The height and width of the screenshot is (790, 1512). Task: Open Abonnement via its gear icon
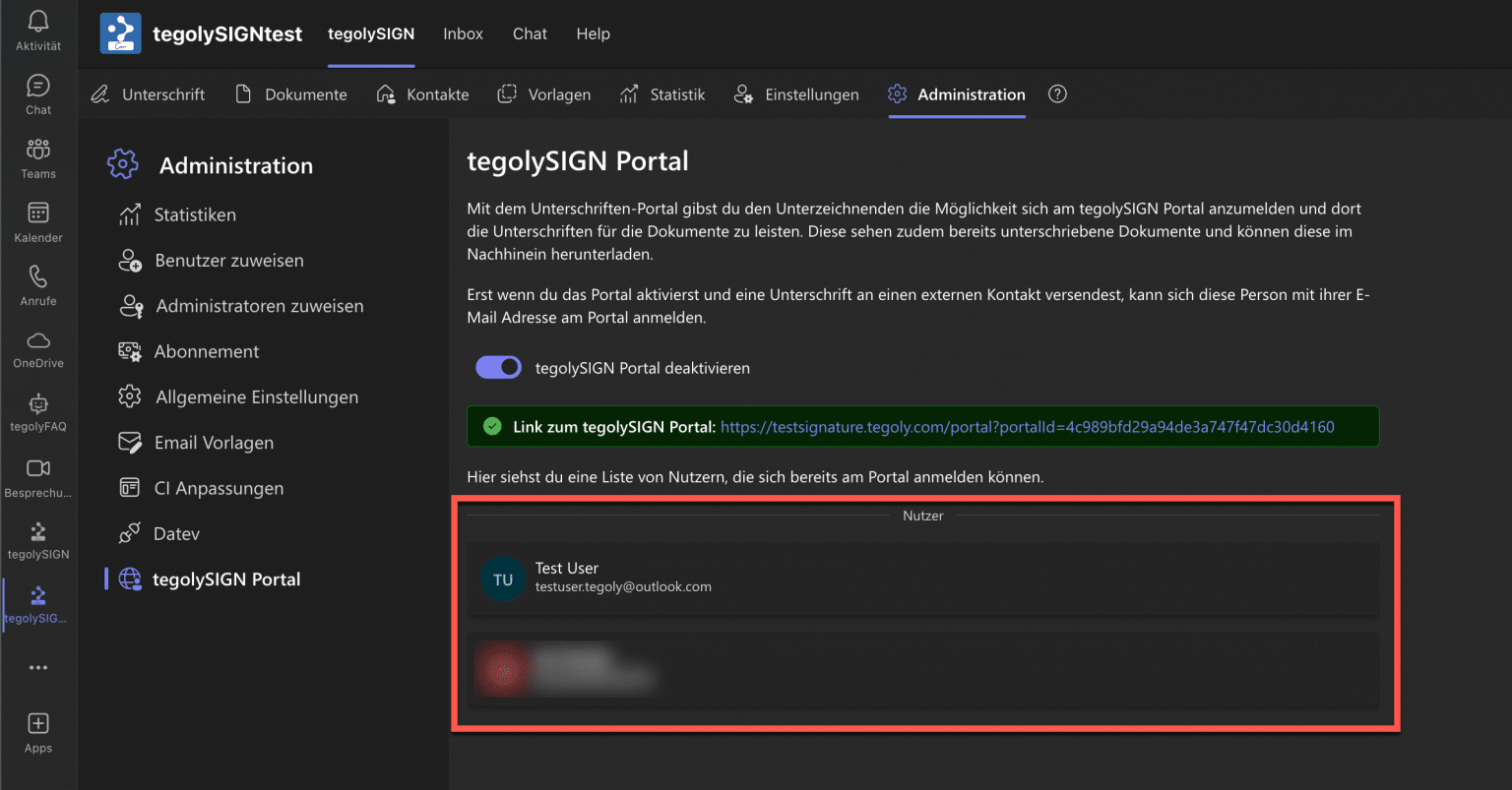coord(131,351)
